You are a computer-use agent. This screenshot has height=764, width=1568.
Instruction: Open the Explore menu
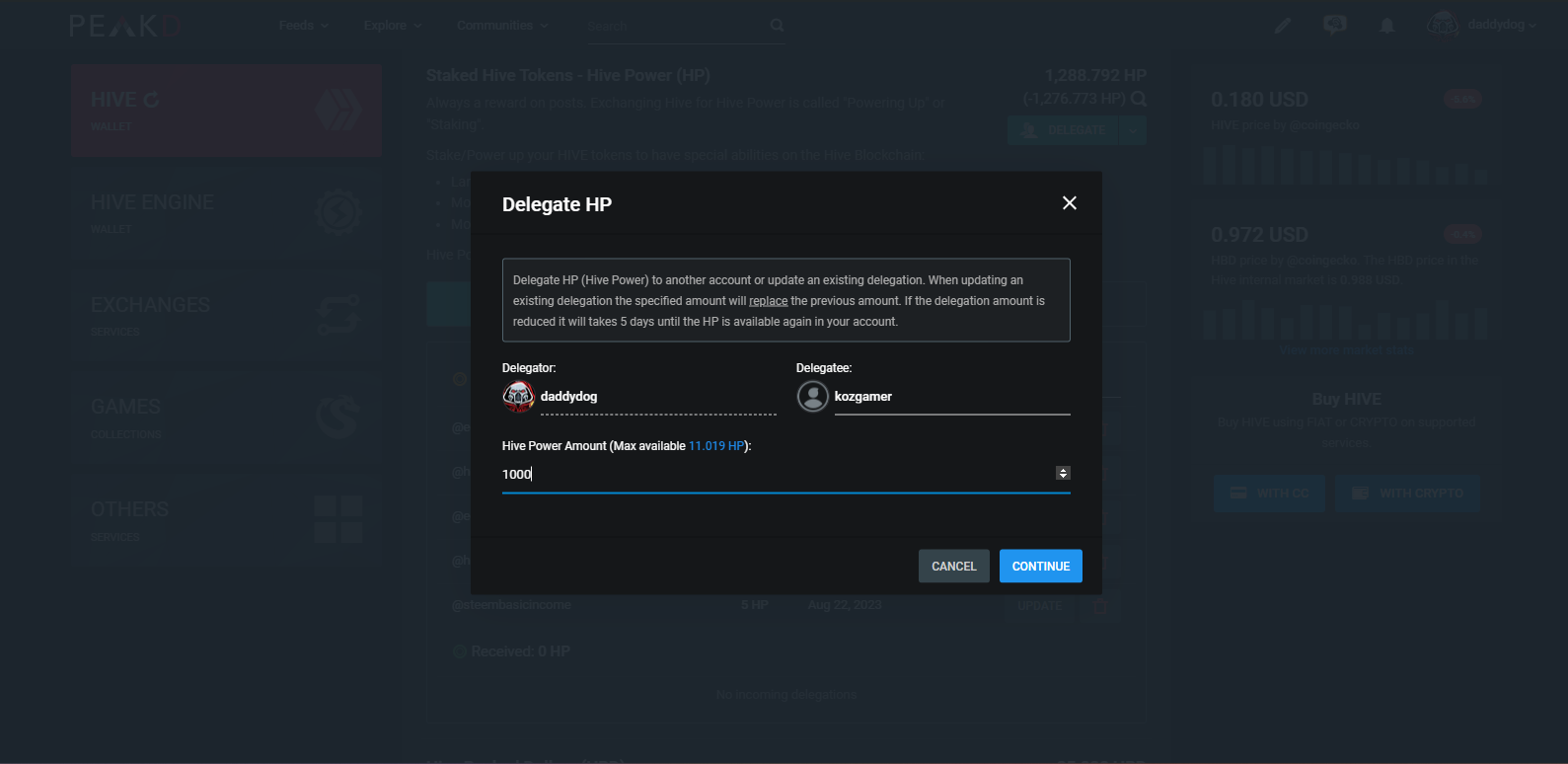[x=392, y=26]
